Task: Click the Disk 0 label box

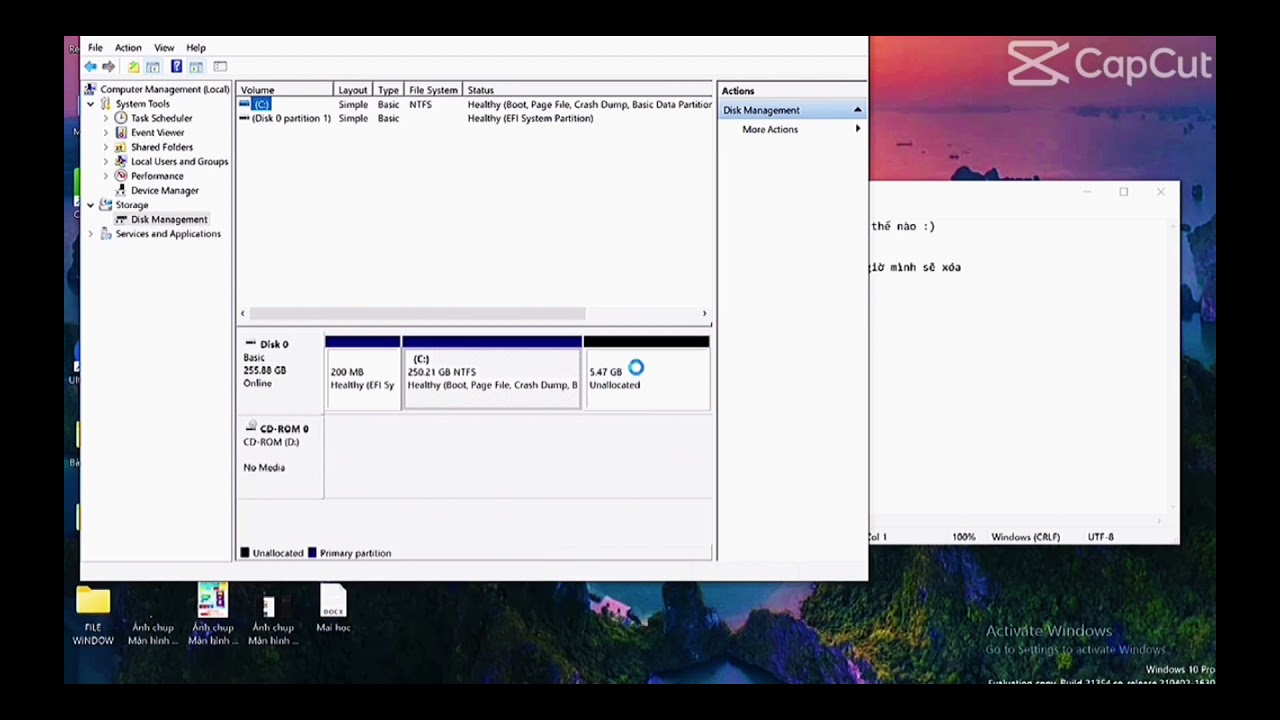Action: [281, 373]
